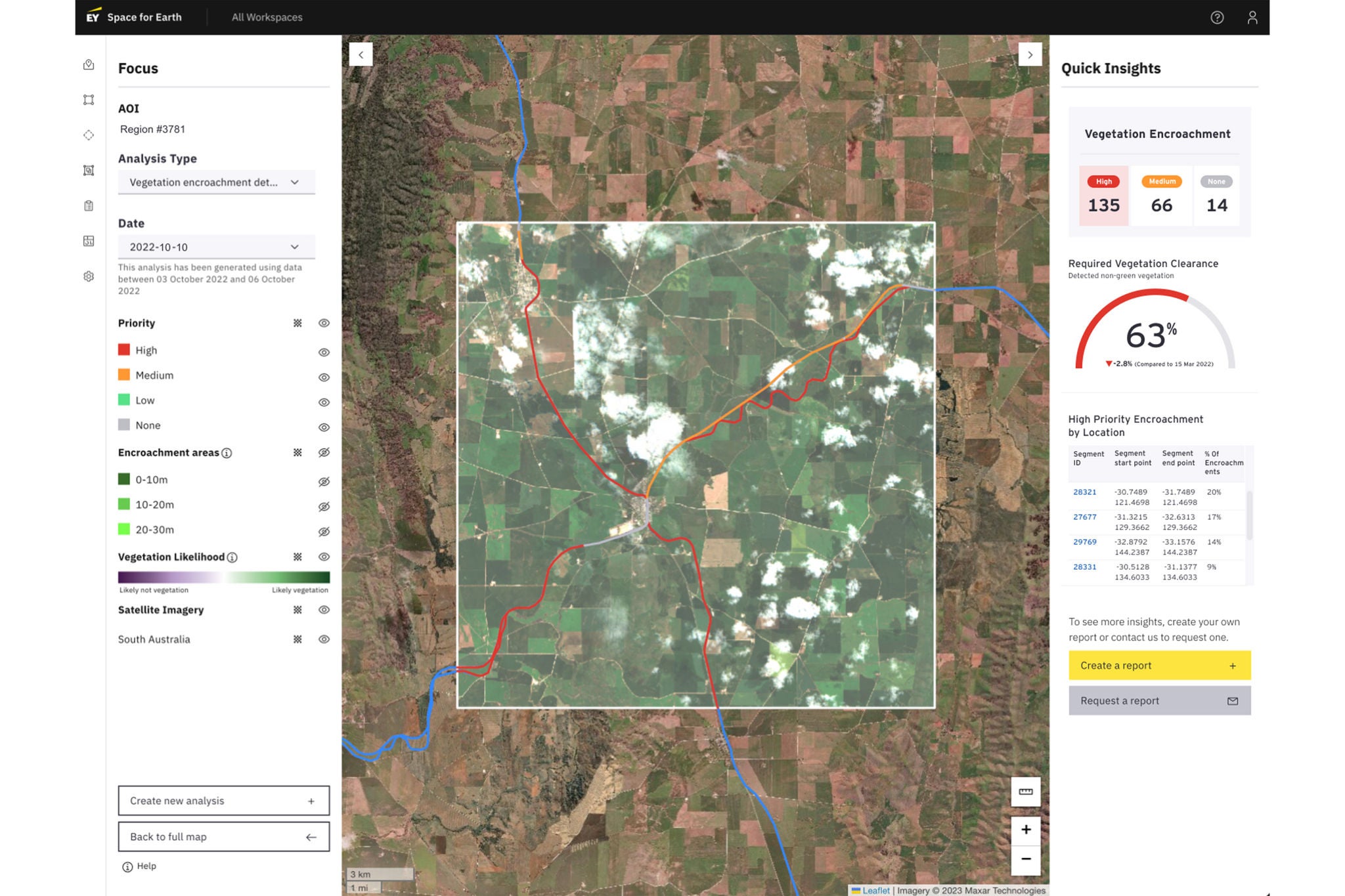Zoom in on the map

(x=1025, y=830)
